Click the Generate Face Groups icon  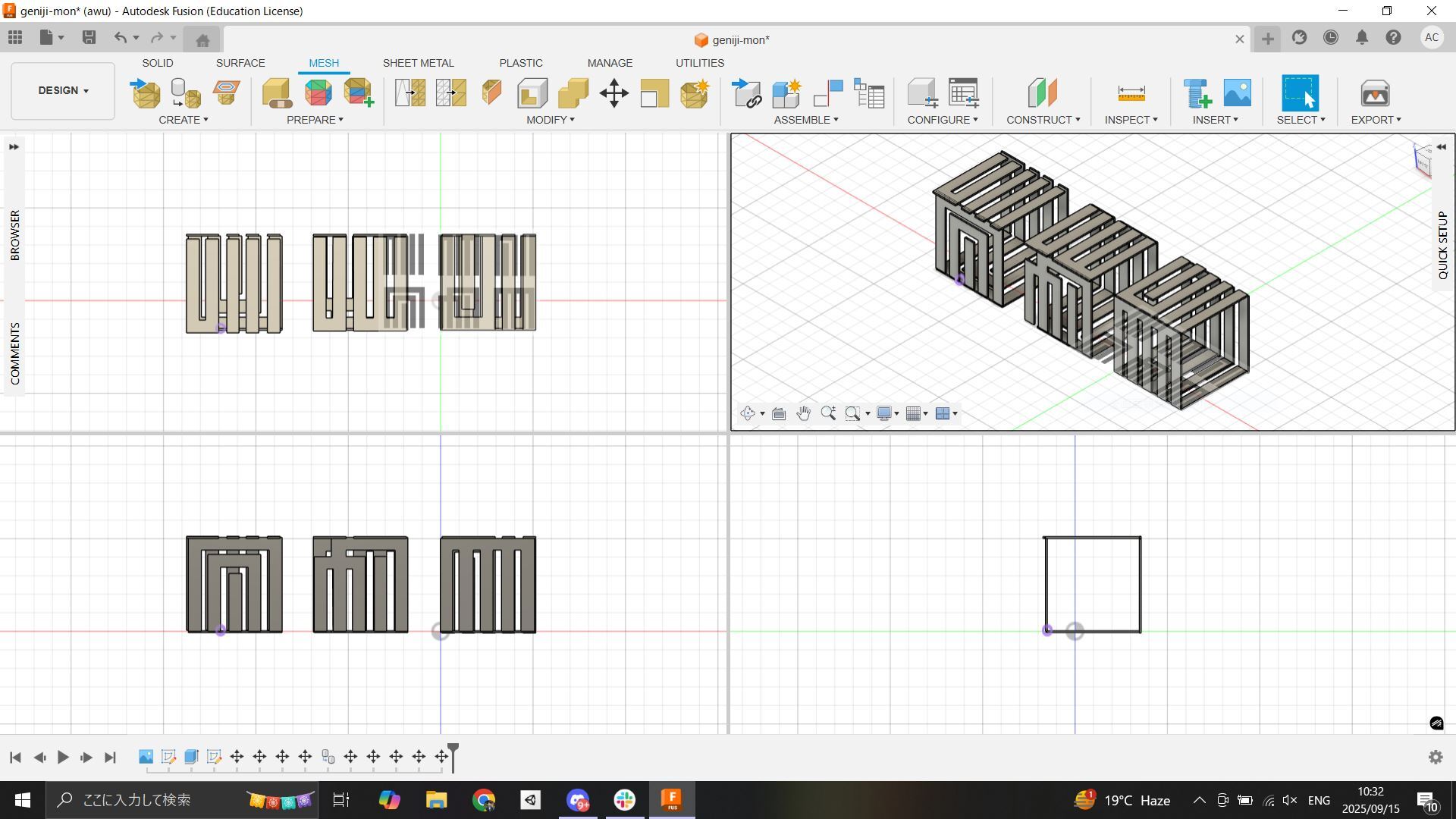click(318, 93)
